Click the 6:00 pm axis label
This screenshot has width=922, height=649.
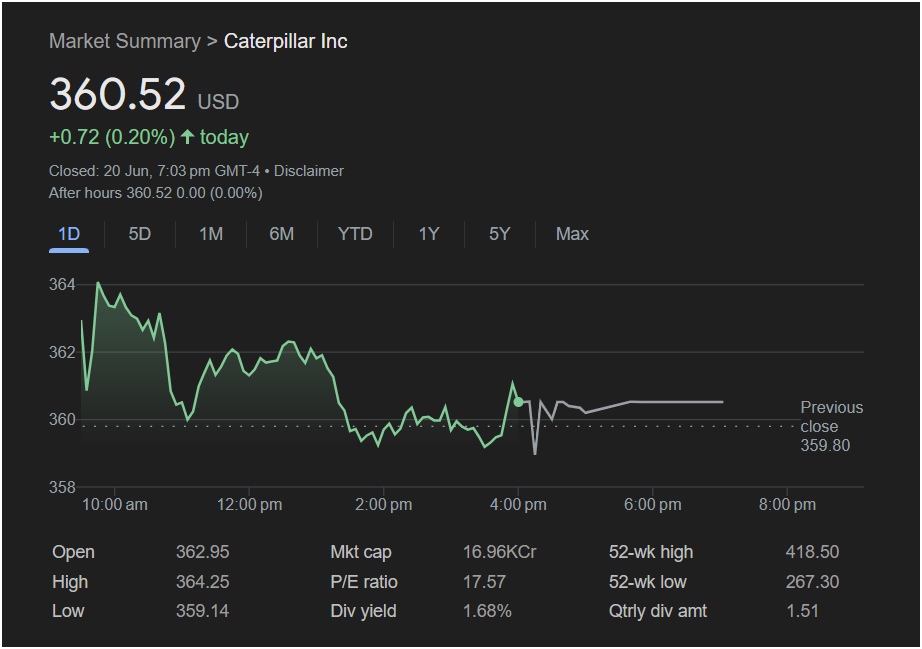pos(653,504)
